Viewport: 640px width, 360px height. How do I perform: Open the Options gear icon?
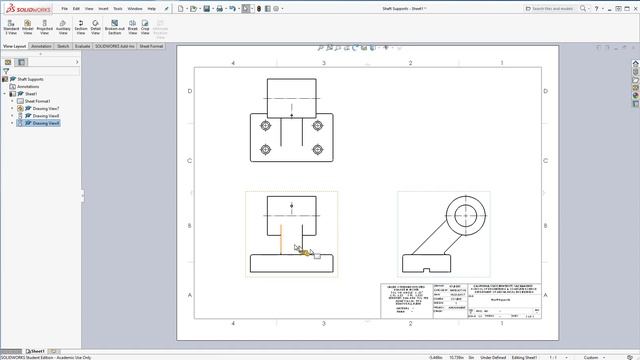(x=276, y=8)
